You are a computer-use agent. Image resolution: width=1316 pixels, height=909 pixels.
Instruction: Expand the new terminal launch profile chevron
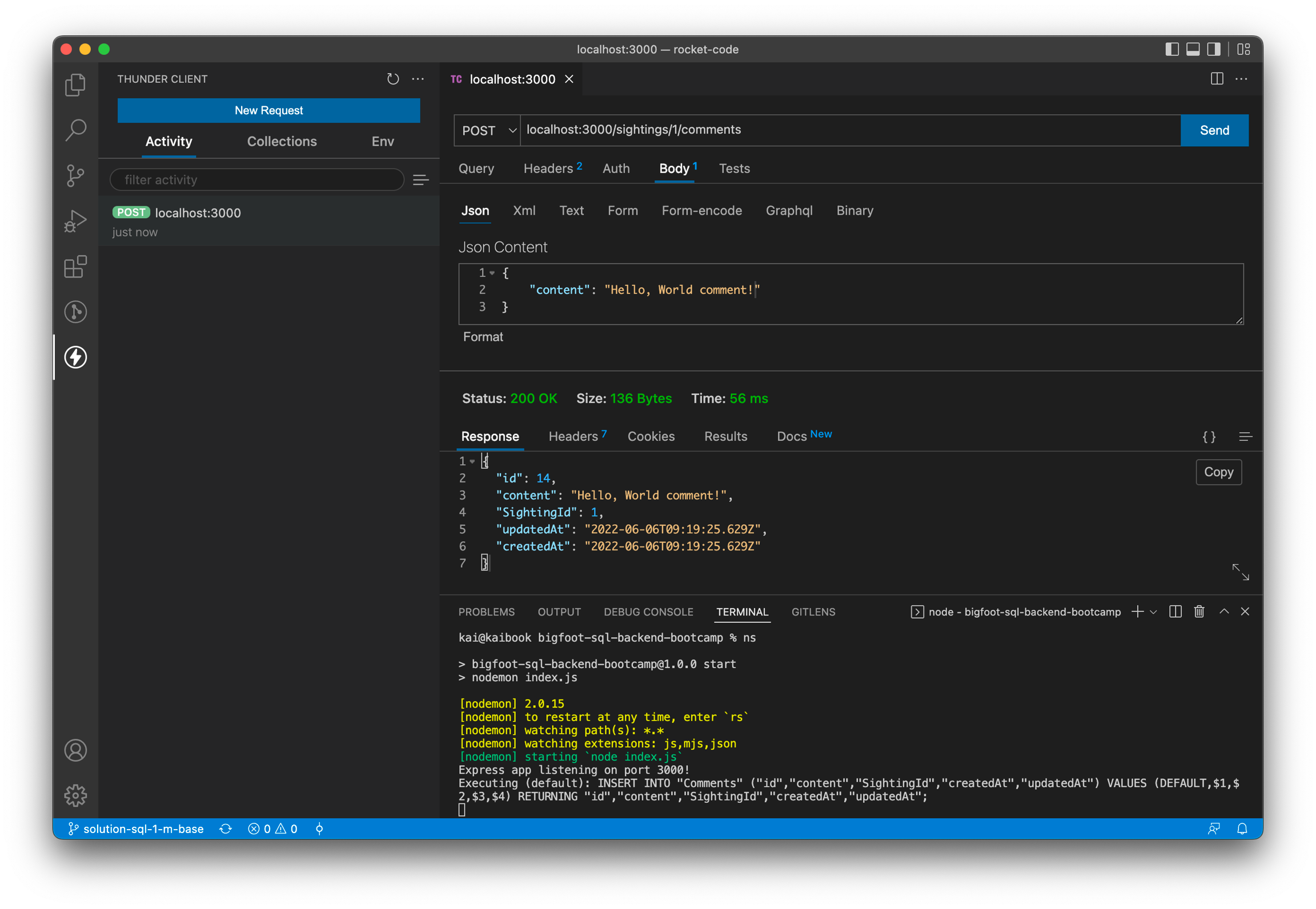(1153, 612)
